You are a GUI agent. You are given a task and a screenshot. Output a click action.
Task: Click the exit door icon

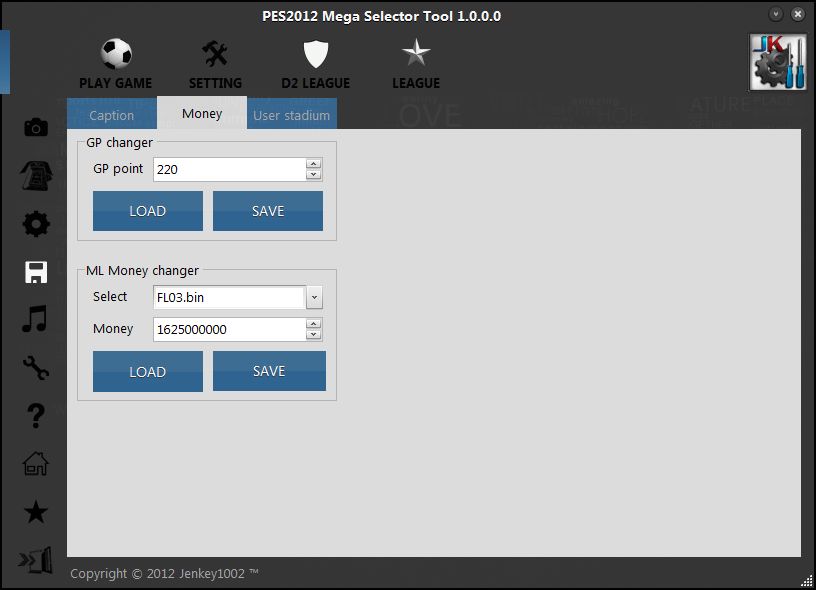click(x=36, y=561)
